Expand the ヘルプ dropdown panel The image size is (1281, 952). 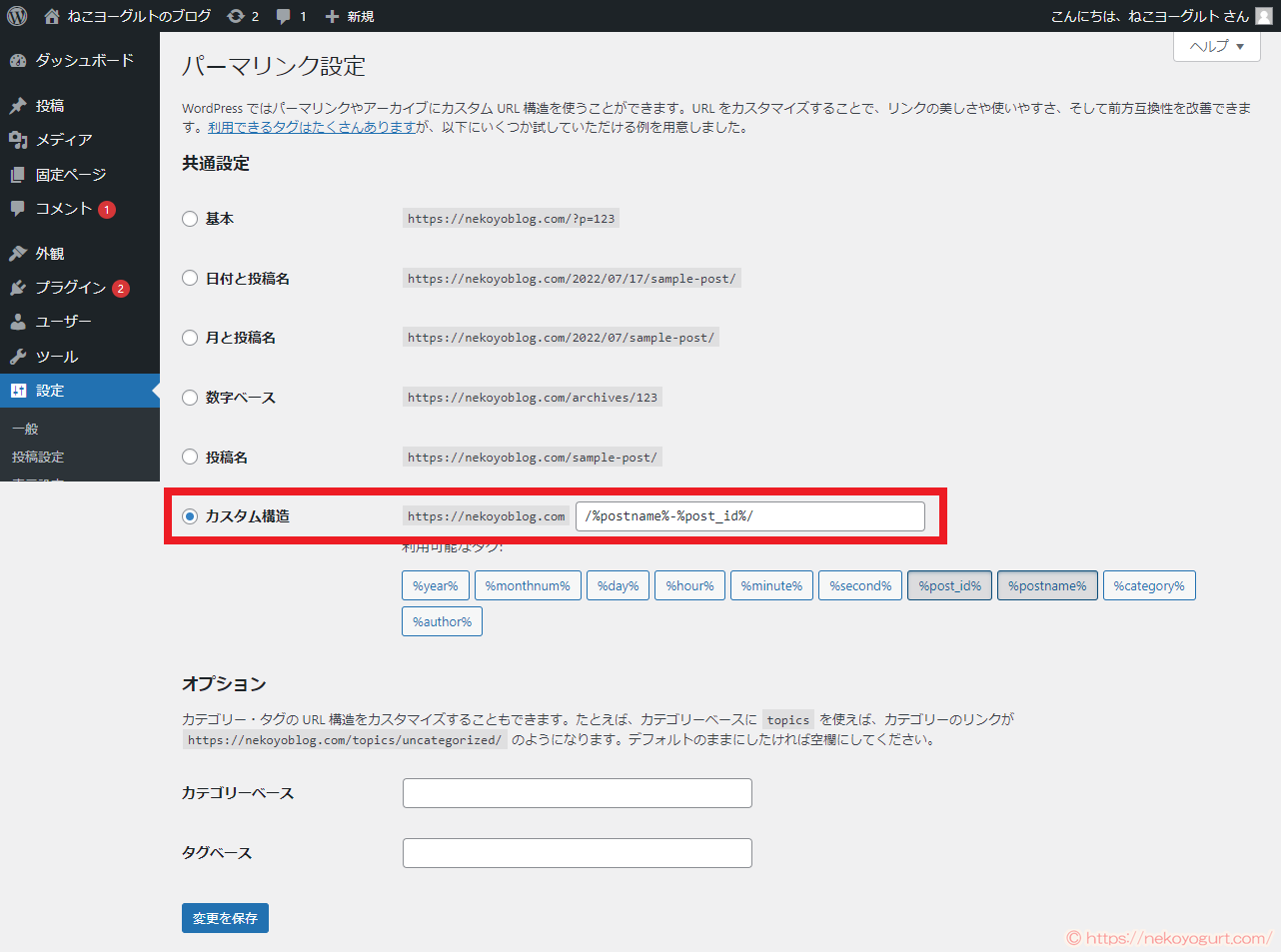[x=1216, y=46]
